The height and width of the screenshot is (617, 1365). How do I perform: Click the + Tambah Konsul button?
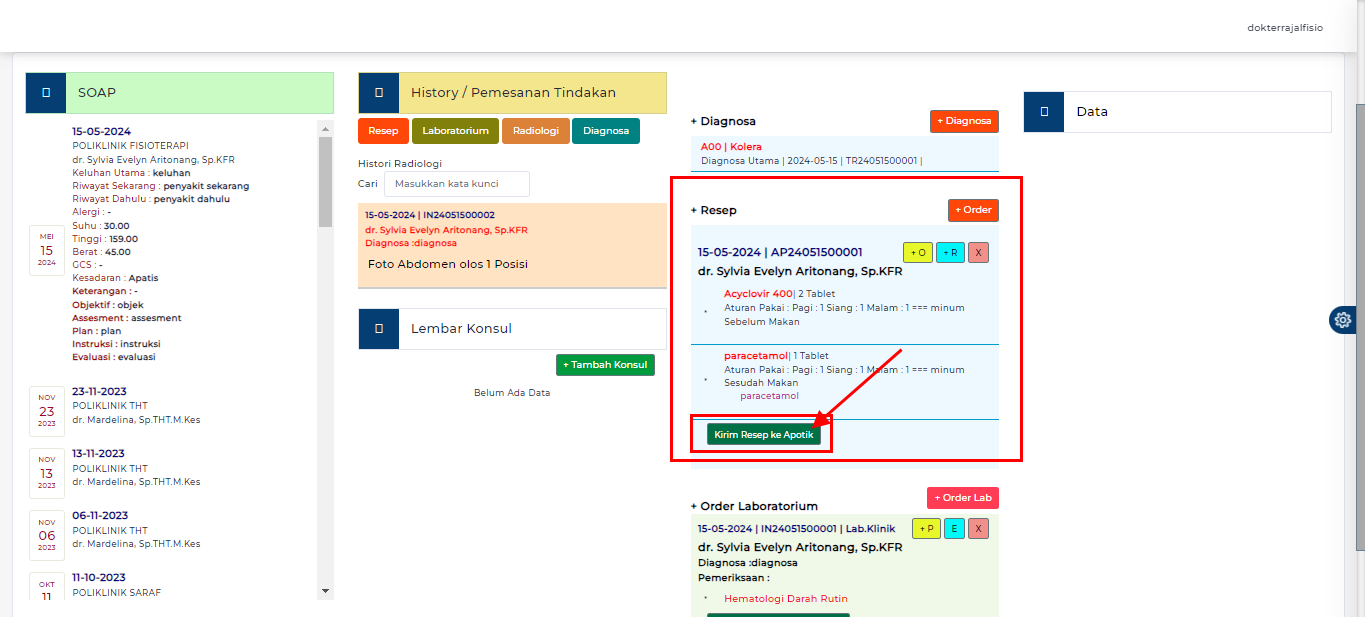point(605,365)
